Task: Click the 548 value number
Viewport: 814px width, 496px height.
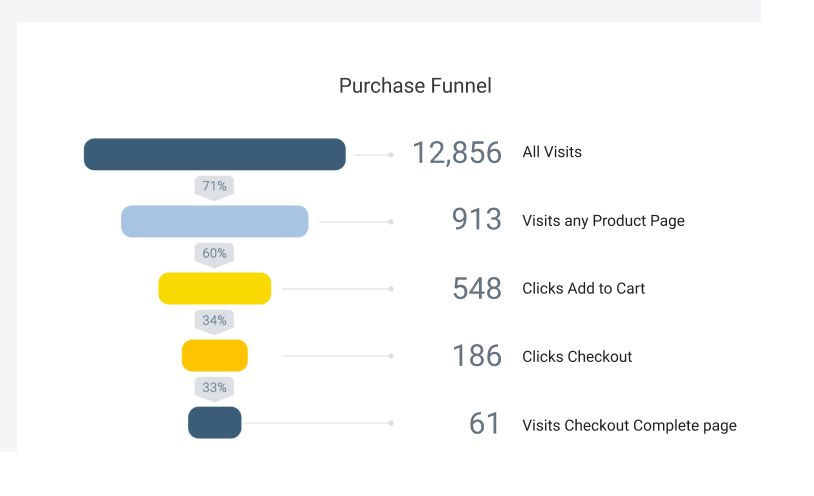Action: click(x=477, y=288)
